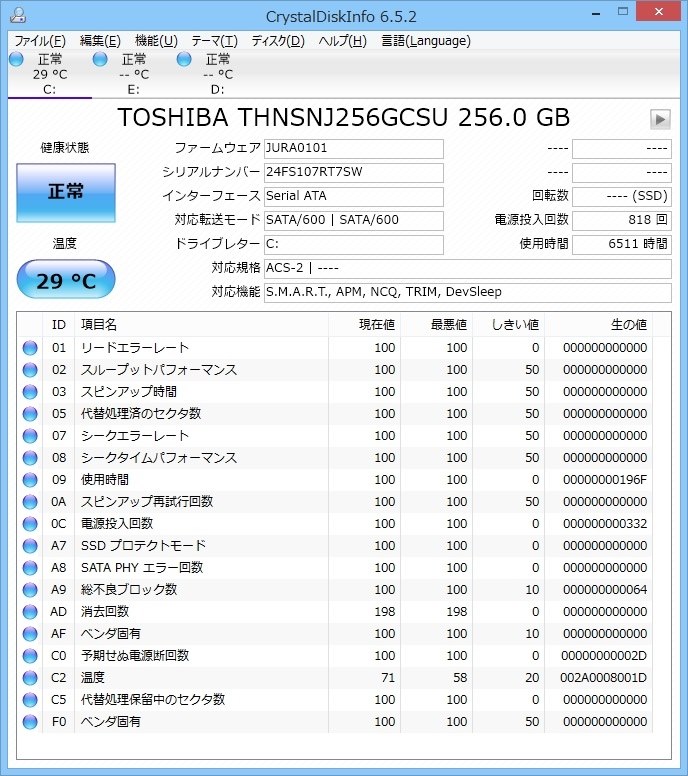Open the 機能(U) menu
This screenshot has width=688, height=776.
tap(156, 41)
